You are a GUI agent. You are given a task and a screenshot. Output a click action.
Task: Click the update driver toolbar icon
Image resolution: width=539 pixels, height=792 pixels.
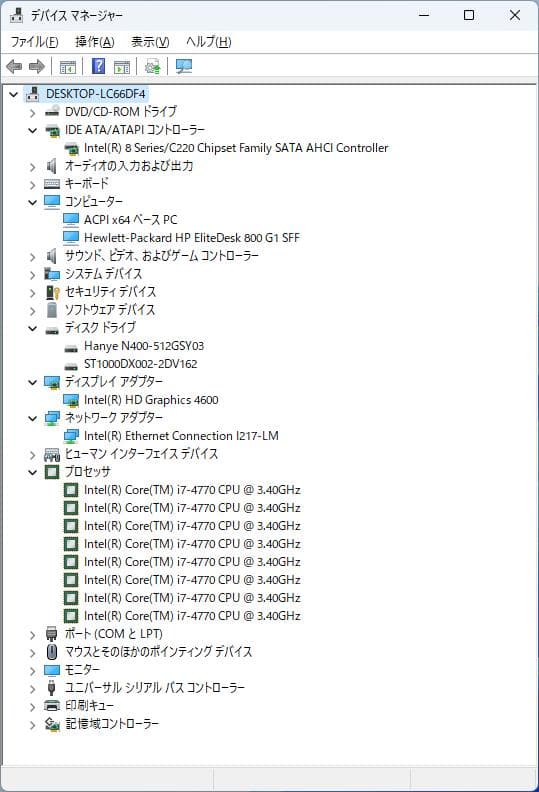pos(153,66)
